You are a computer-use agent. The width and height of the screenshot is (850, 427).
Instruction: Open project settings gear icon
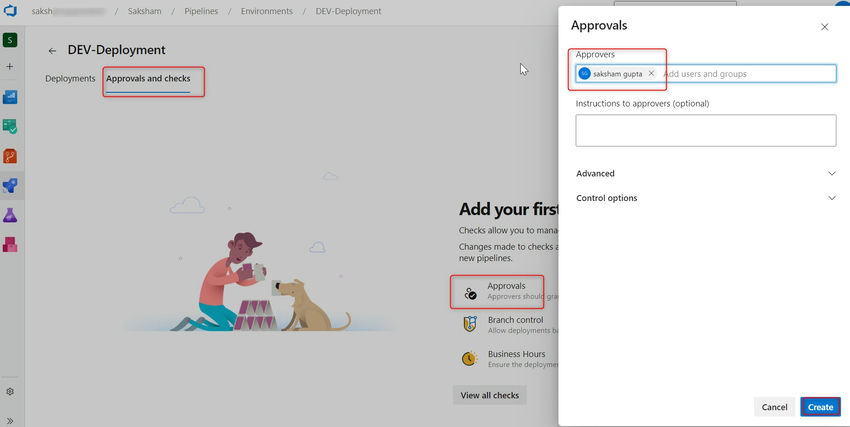[10, 391]
